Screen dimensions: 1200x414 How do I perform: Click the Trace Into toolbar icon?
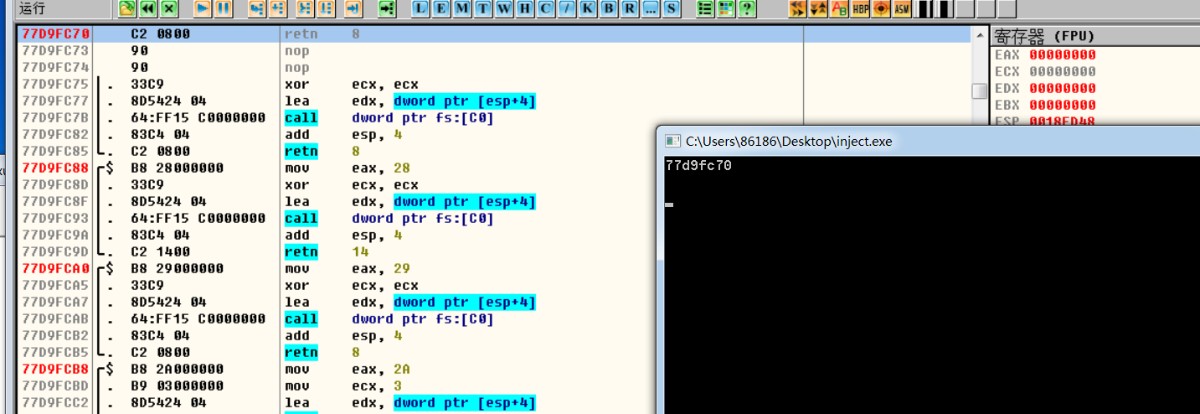pos(305,8)
